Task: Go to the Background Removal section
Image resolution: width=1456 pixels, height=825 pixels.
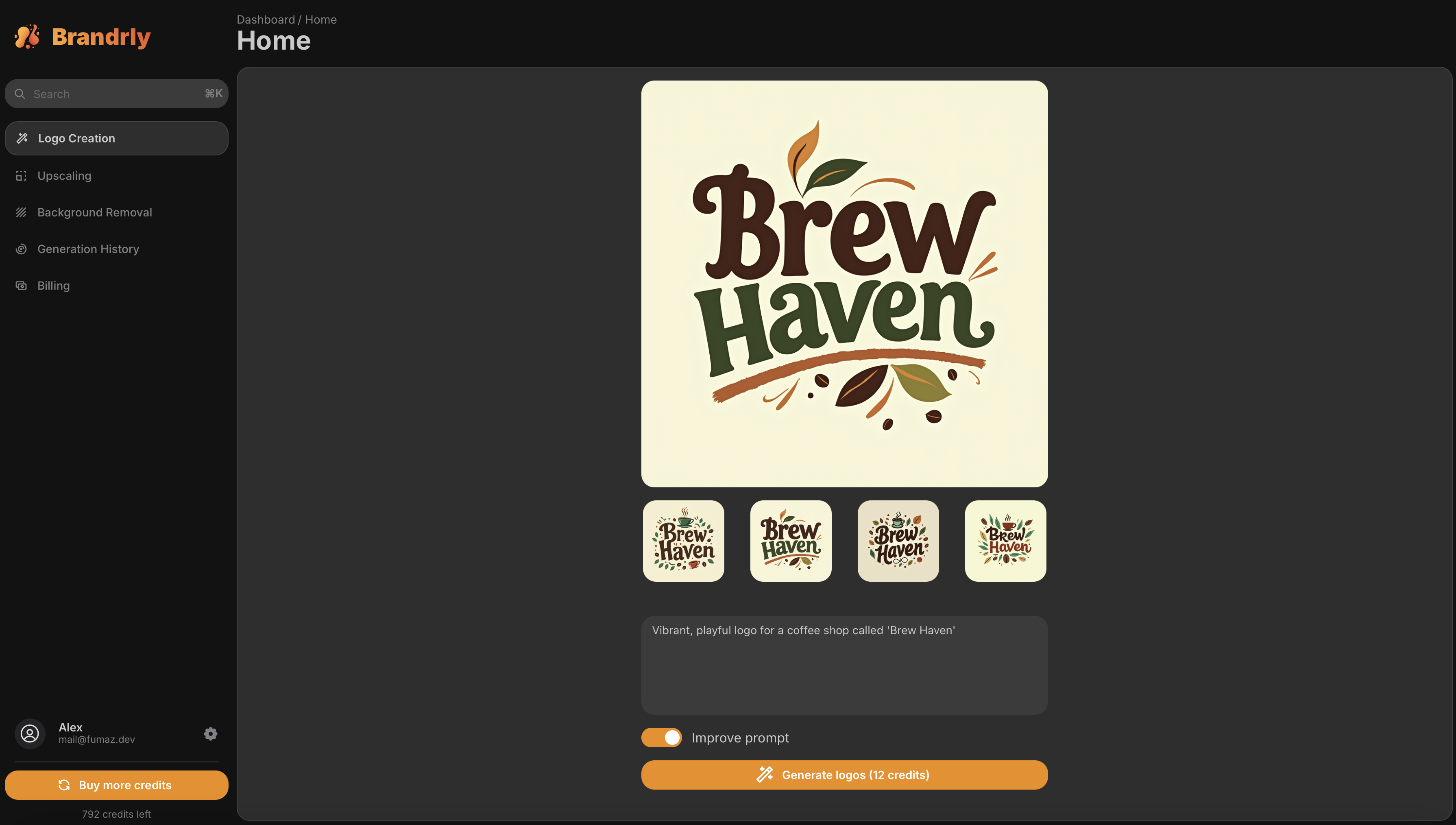Action: pos(95,212)
